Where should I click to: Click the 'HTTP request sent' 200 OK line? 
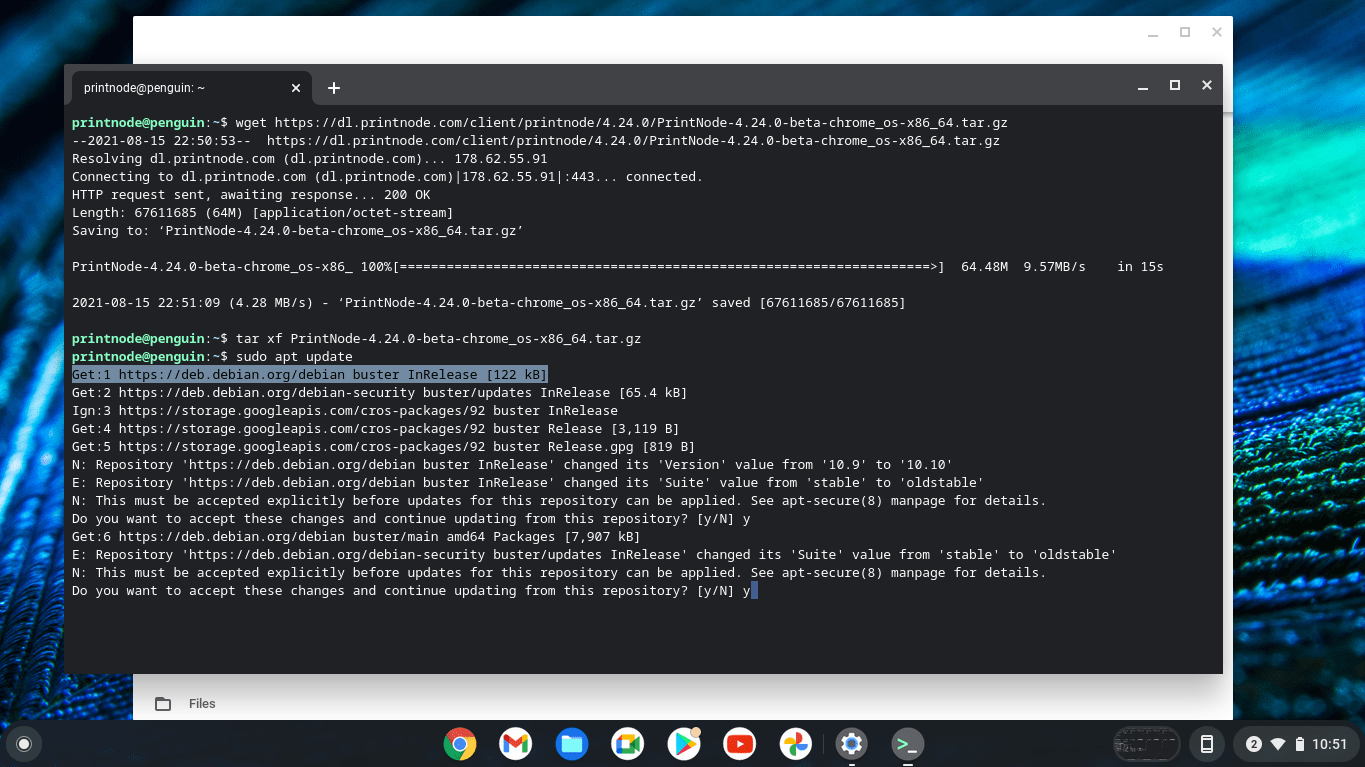pos(251,194)
